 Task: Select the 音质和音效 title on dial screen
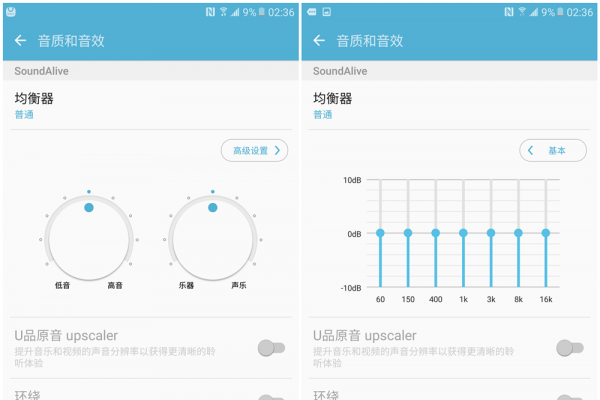tap(71, 41)
